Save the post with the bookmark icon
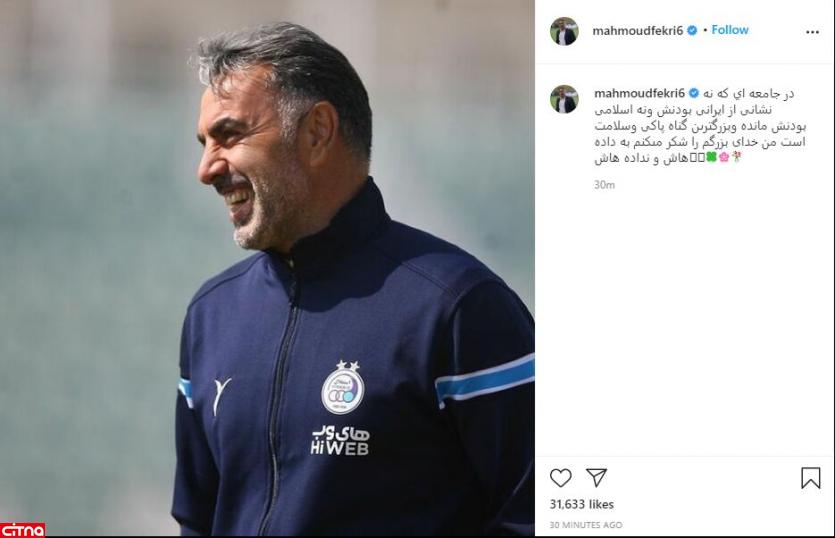The height and width of the screenshot is (538, 835). (811, 478)
